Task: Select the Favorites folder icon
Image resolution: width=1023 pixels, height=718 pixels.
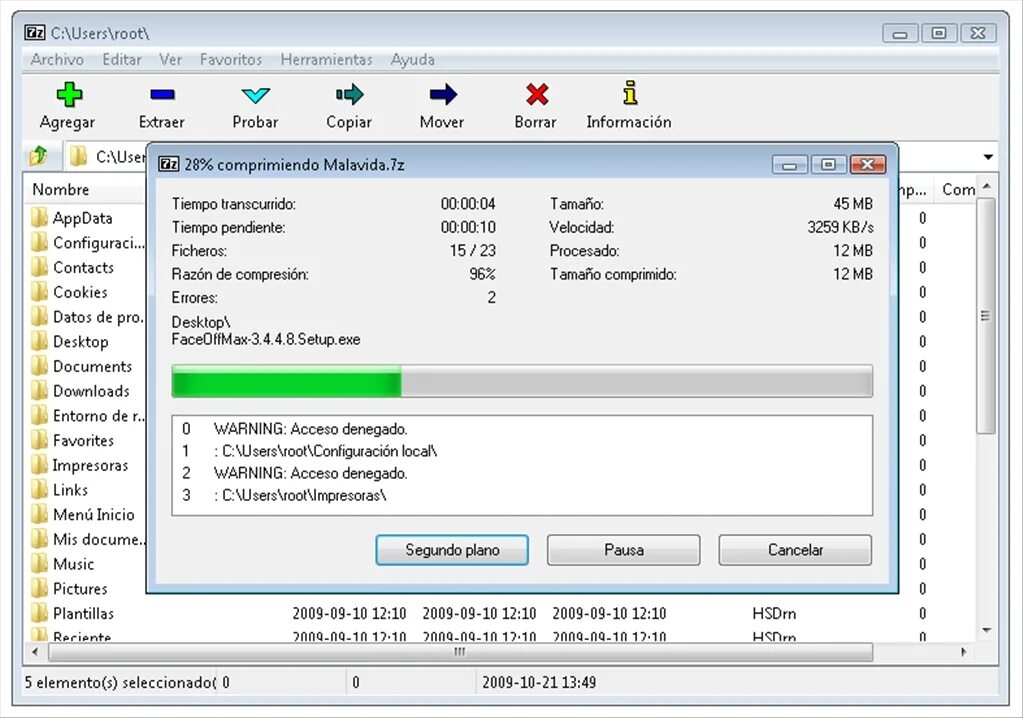Action: point(40,440)
